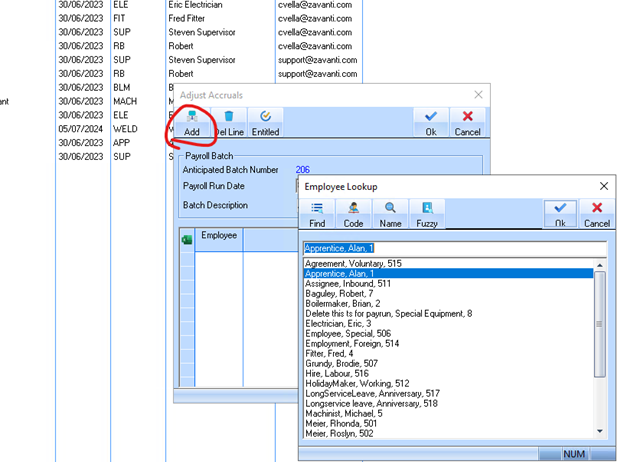
Task: Click the Employee column header
Action: point(219,235)
